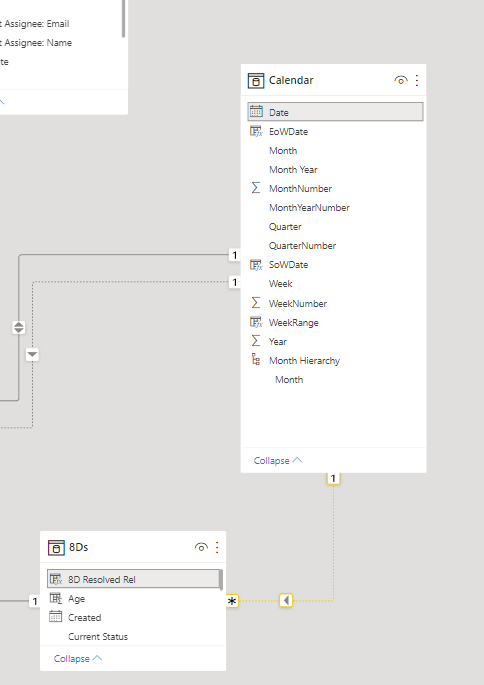Select the 8D Resolved Rel field
Screen dimensions: 484x685
pos(133,579)
